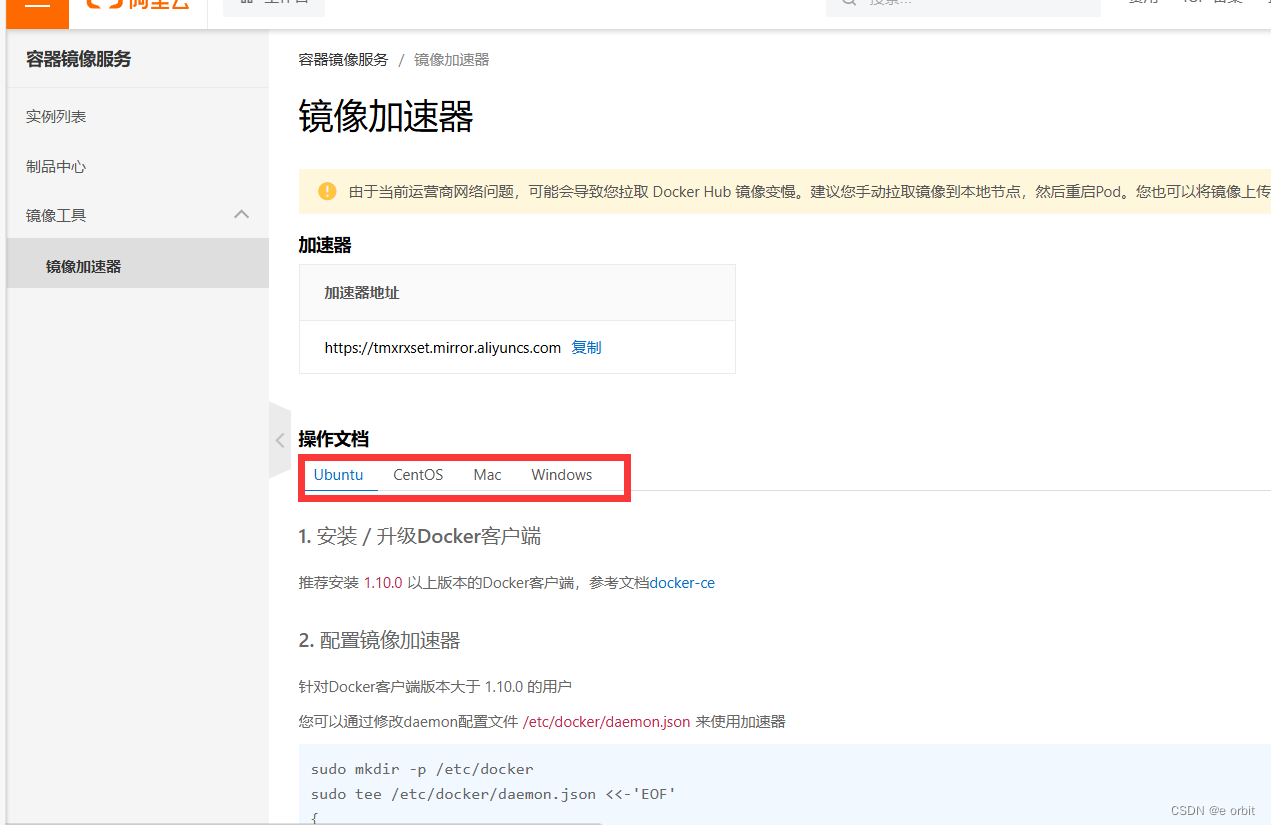Switch to the CentOS tab
Screen dimensions: 1271x825
pyautogui.click(x=418, y=475)
